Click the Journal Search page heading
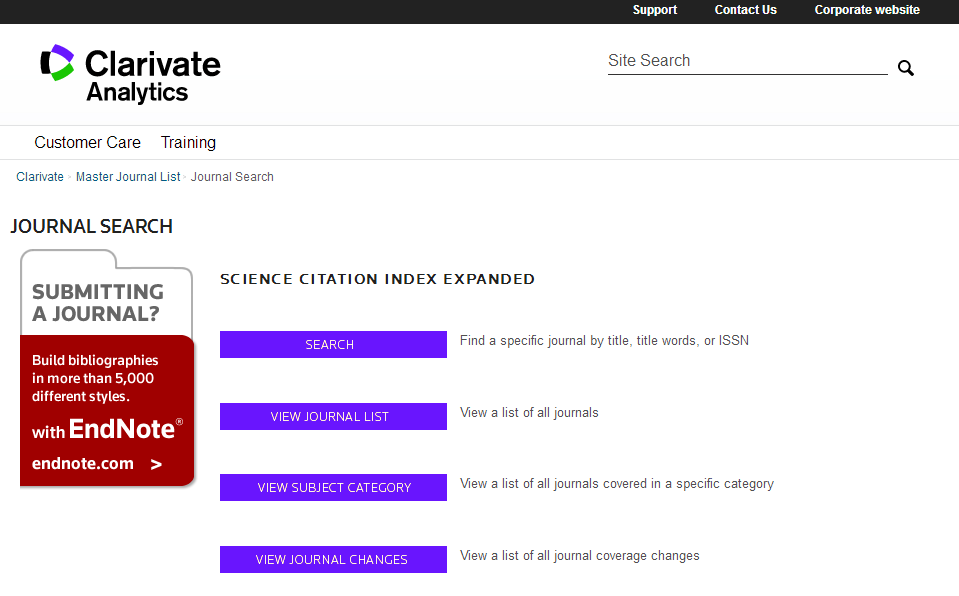Viewport: 959px width, 596px height. [92, 227]
